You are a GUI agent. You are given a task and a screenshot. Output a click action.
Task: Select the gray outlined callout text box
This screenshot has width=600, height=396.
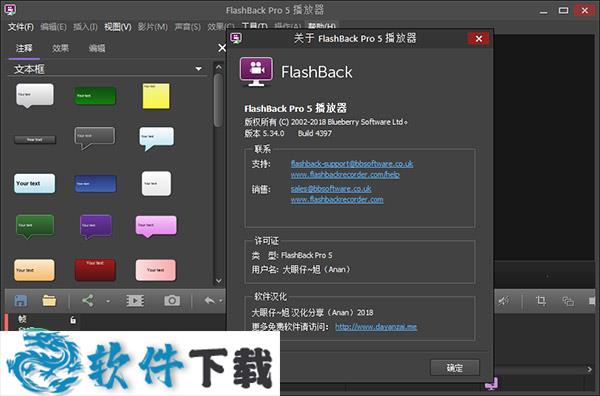coord(95,138)
